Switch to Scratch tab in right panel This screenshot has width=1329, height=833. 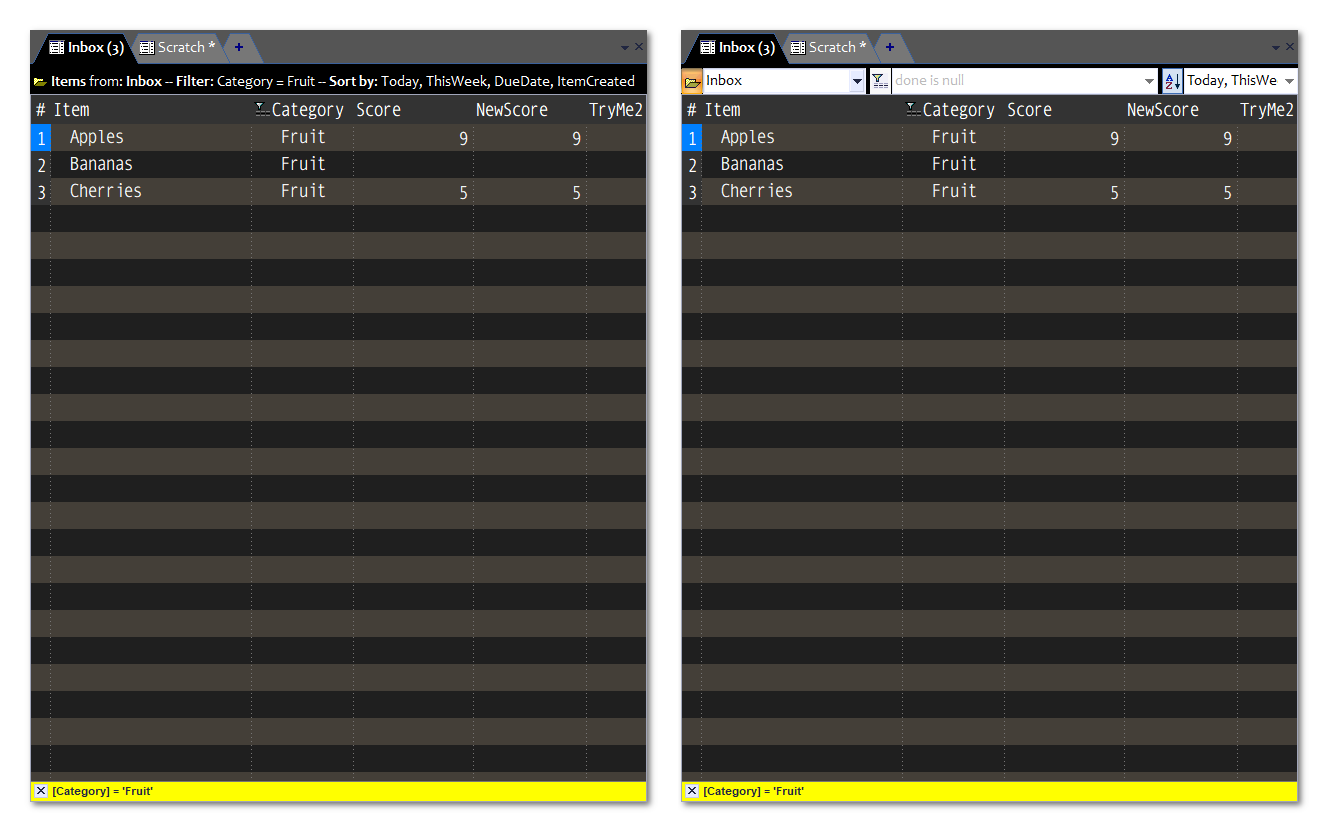tap(829, 47)
